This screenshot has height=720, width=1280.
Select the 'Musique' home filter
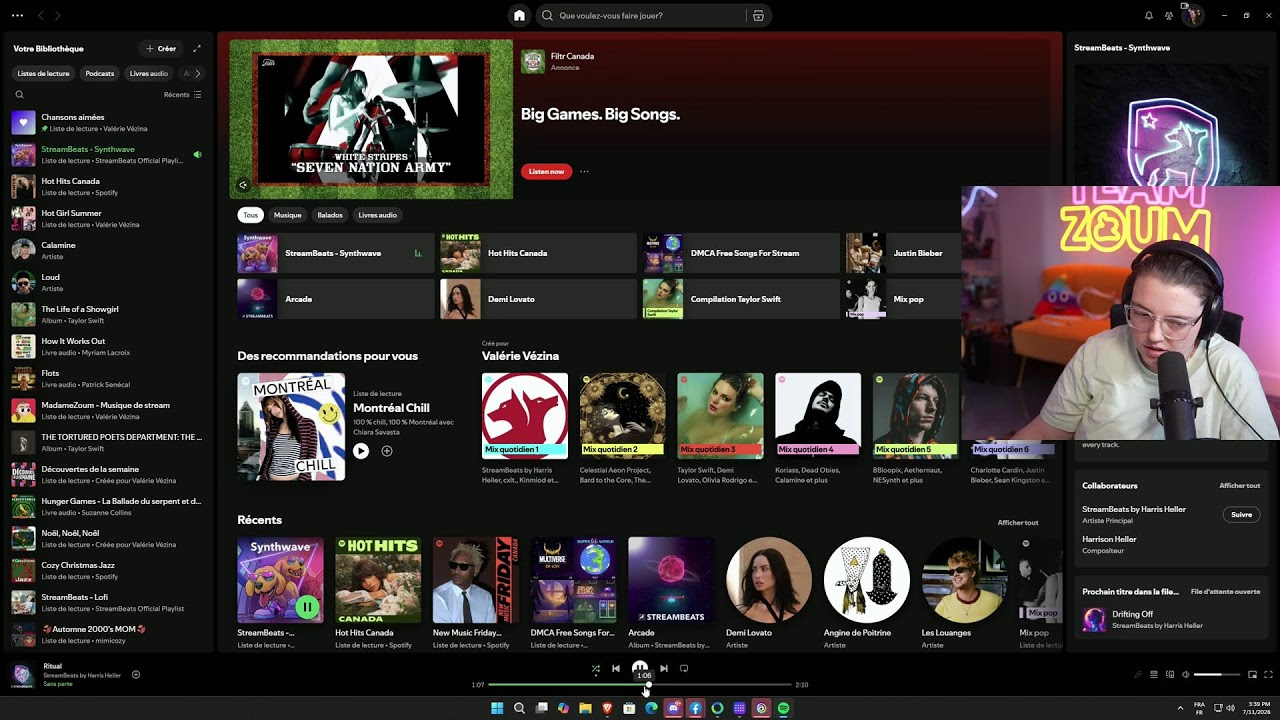coord(288,215)
